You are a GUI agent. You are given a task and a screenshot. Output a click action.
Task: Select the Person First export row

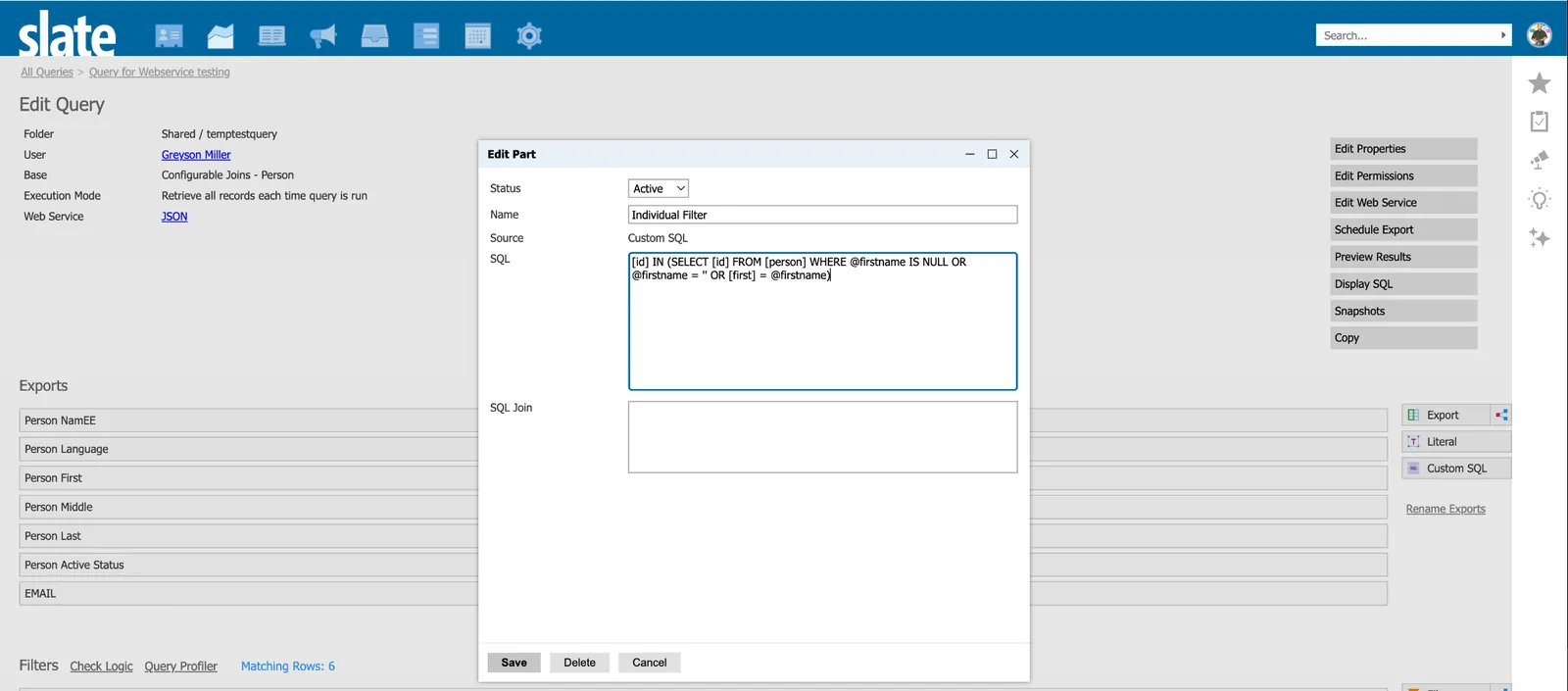[x=703, y=478]
